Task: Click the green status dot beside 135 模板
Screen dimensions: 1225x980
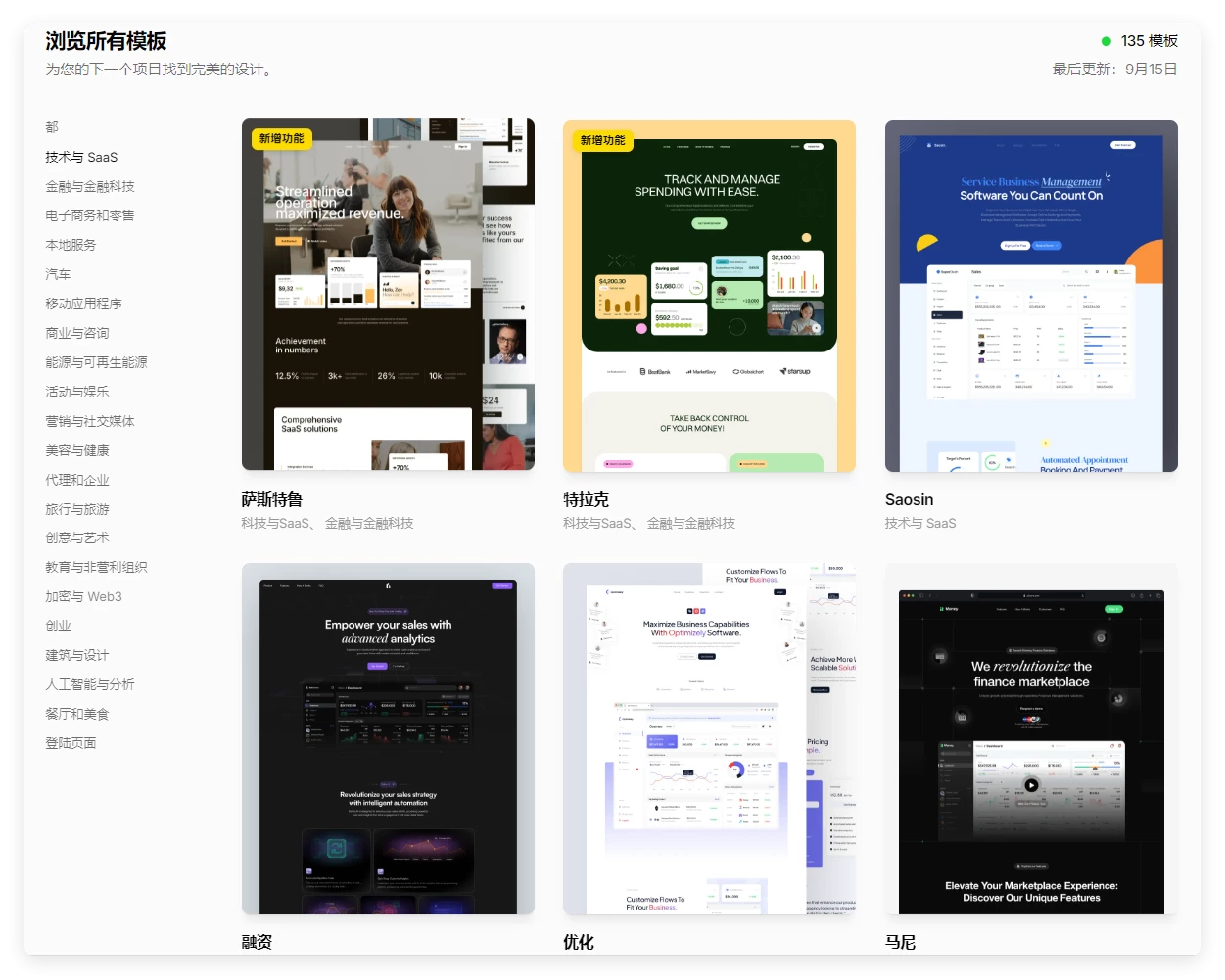Action: tap(1107, 41)
